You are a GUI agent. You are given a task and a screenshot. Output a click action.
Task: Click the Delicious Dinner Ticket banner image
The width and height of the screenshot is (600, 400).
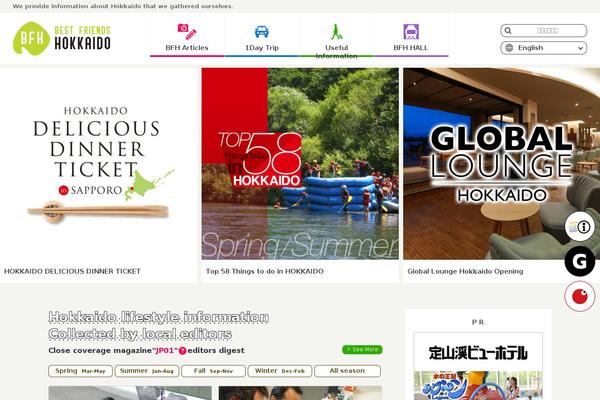coord(98,164)
